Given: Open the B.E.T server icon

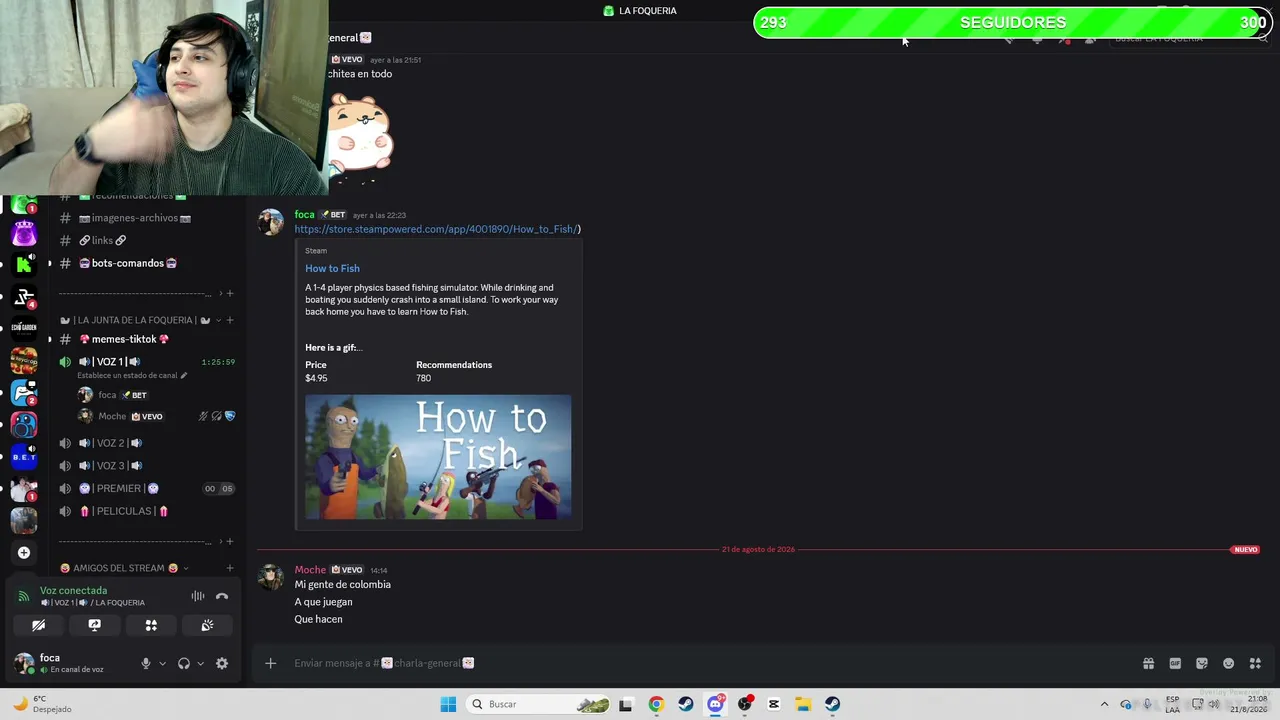Looking at the screenshot, I should 24,457.
